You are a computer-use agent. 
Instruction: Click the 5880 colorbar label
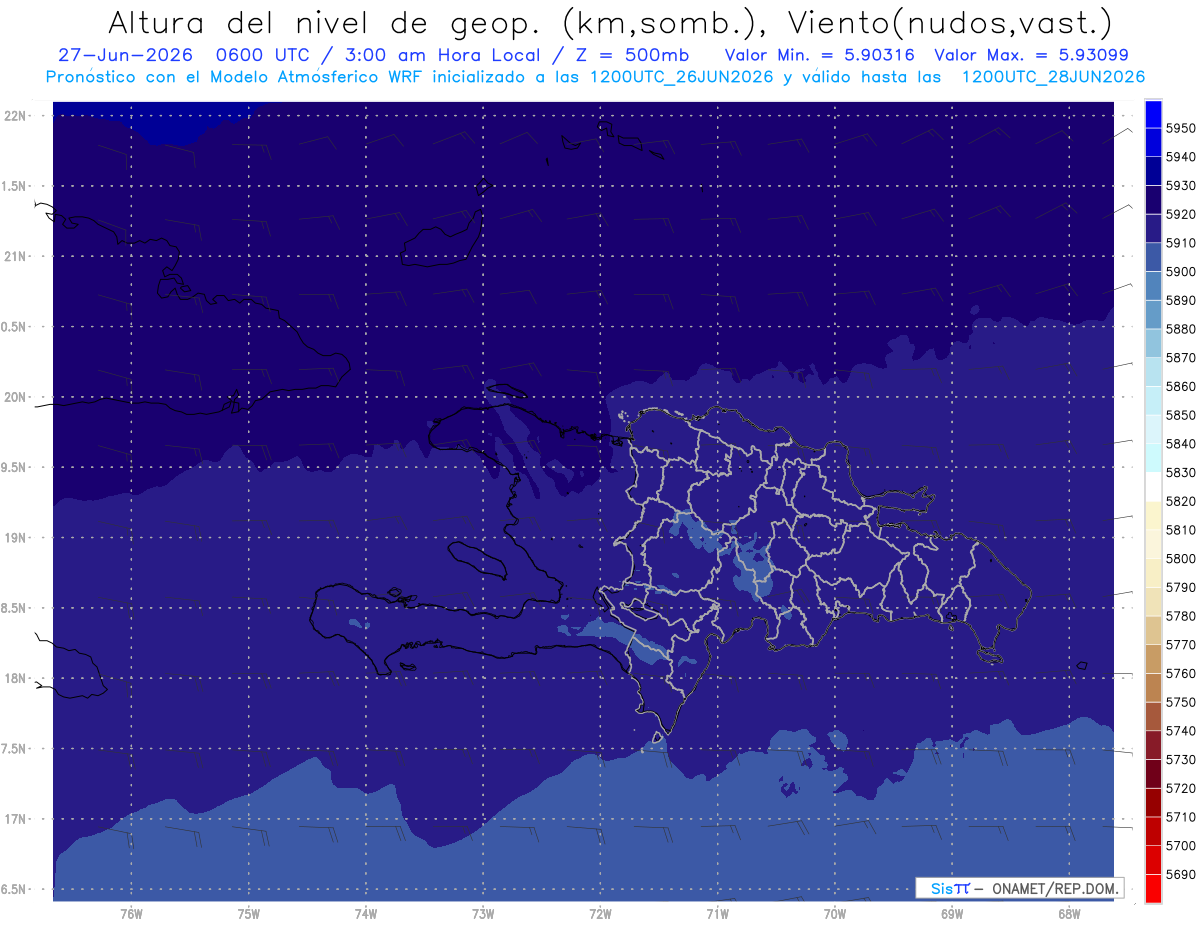1181,329
